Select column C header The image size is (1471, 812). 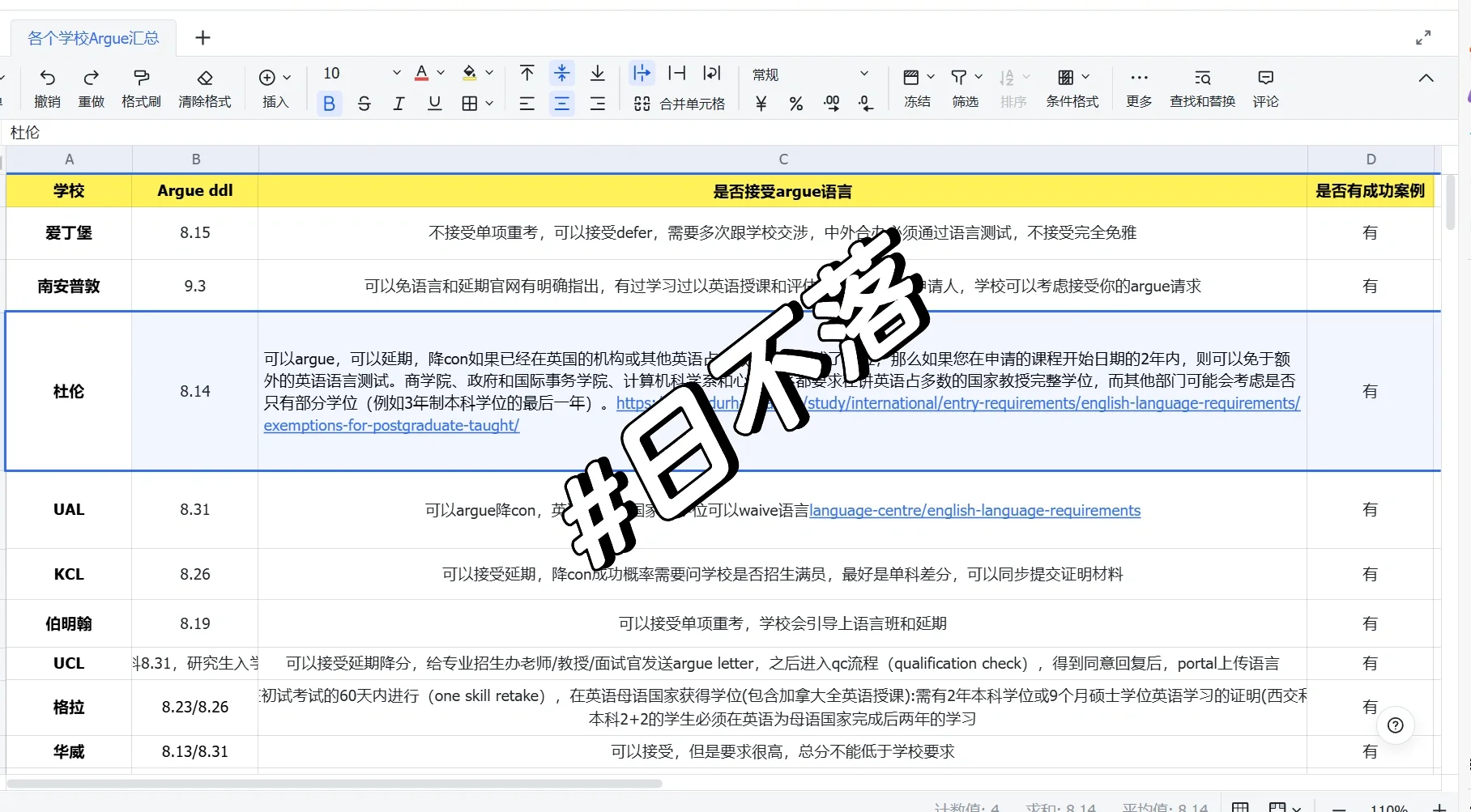782,159
